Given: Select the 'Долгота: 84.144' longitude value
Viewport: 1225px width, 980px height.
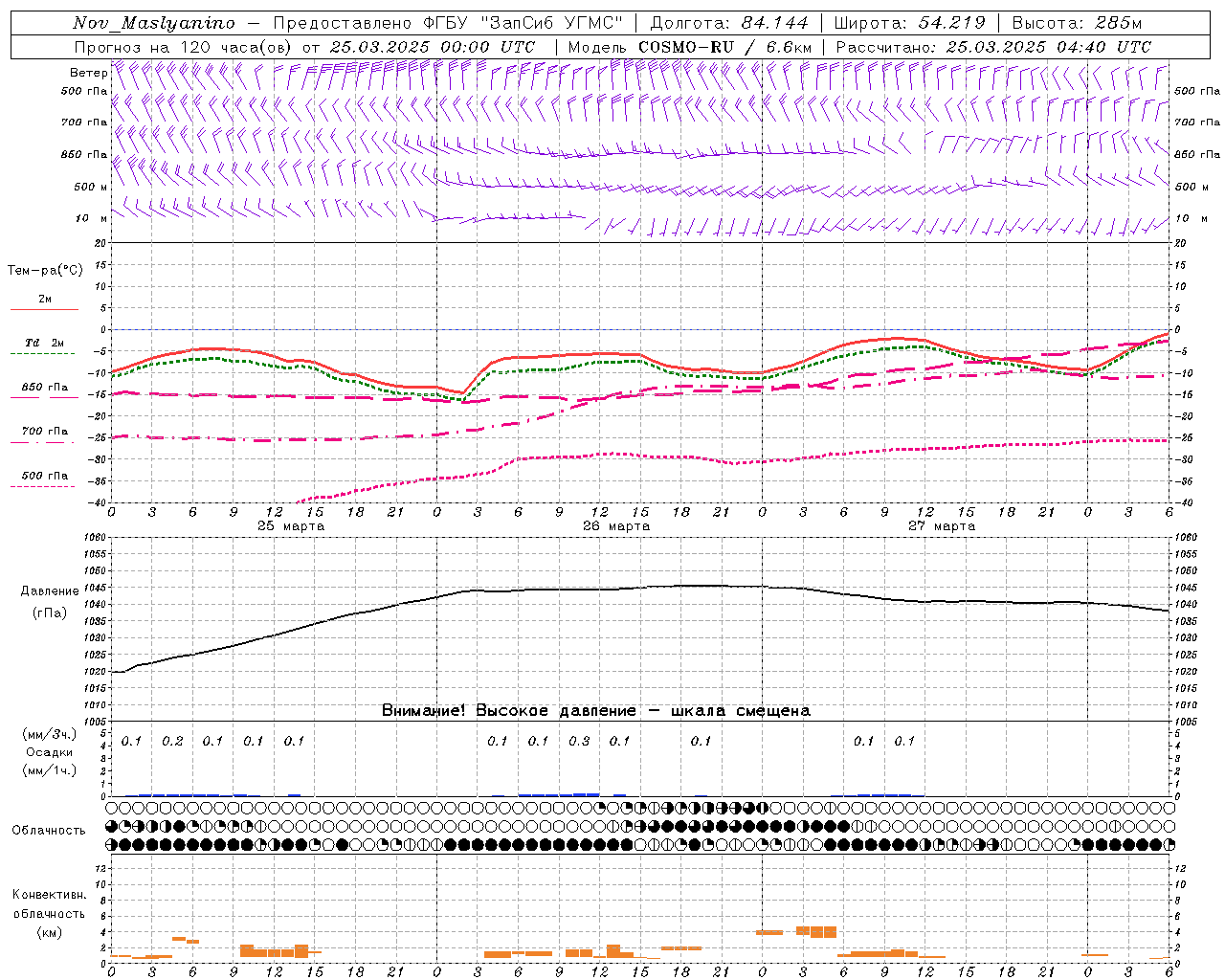Looking at the screenshot, I should tap(729, 23).
